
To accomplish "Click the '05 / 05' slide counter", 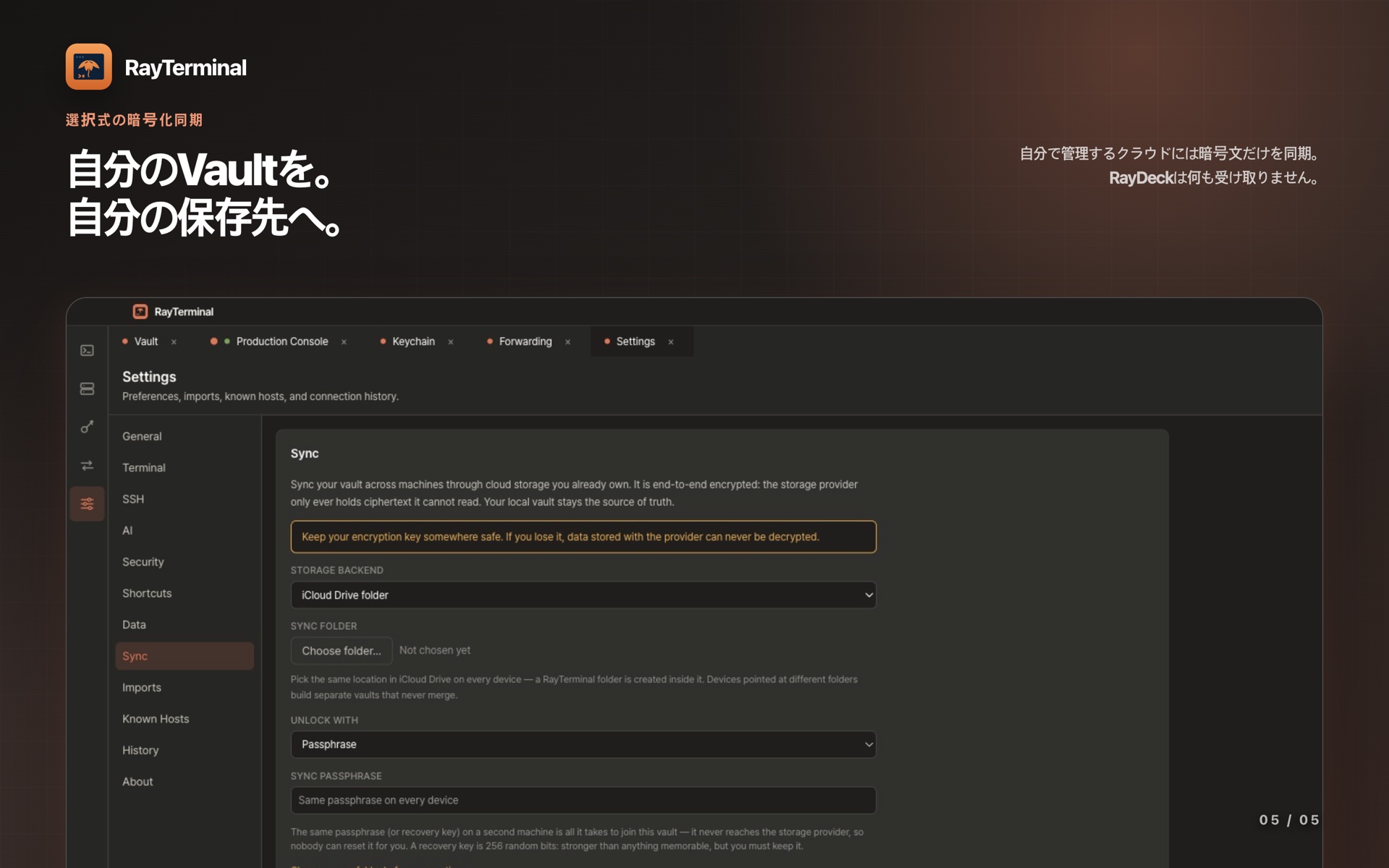I will coord(1289,820).
